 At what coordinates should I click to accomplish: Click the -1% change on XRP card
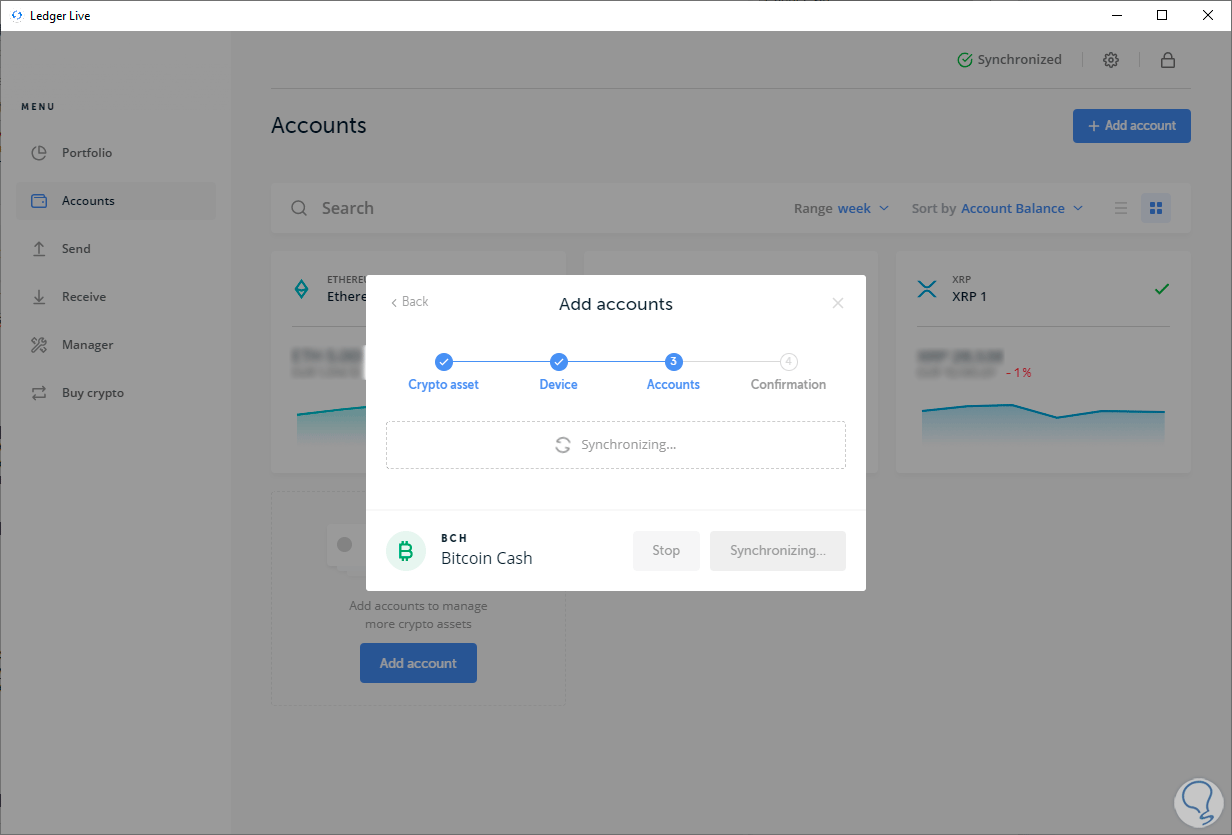point(1020,372)
